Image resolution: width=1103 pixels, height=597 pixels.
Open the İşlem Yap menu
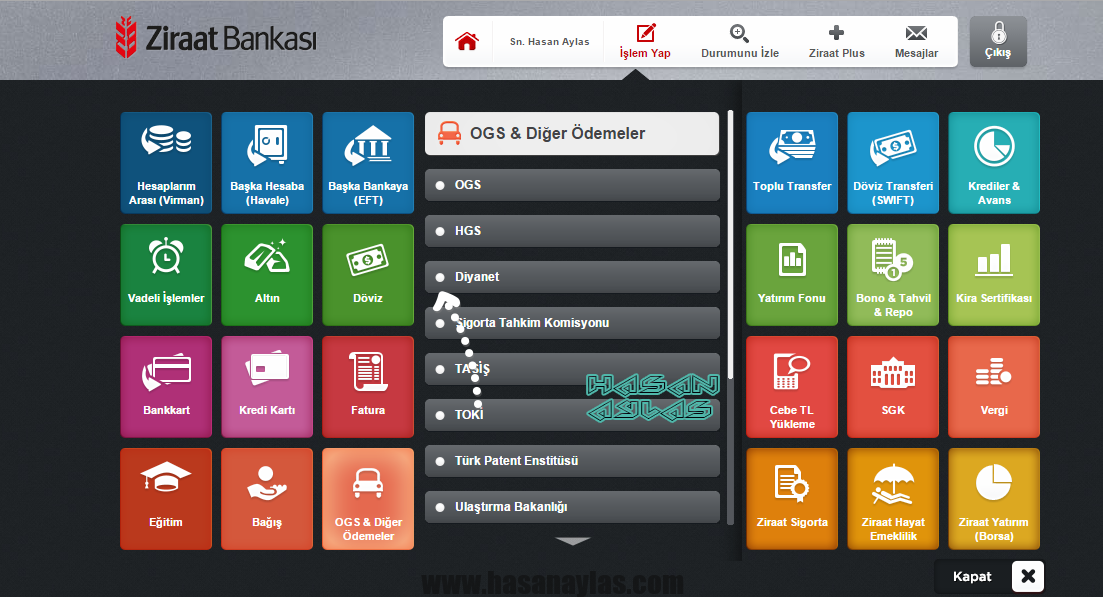[645, 41]
